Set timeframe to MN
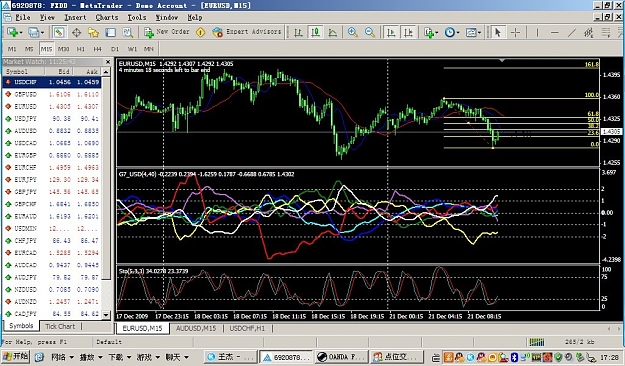This screenshot has height=366, width=625. tap(149, 49)
